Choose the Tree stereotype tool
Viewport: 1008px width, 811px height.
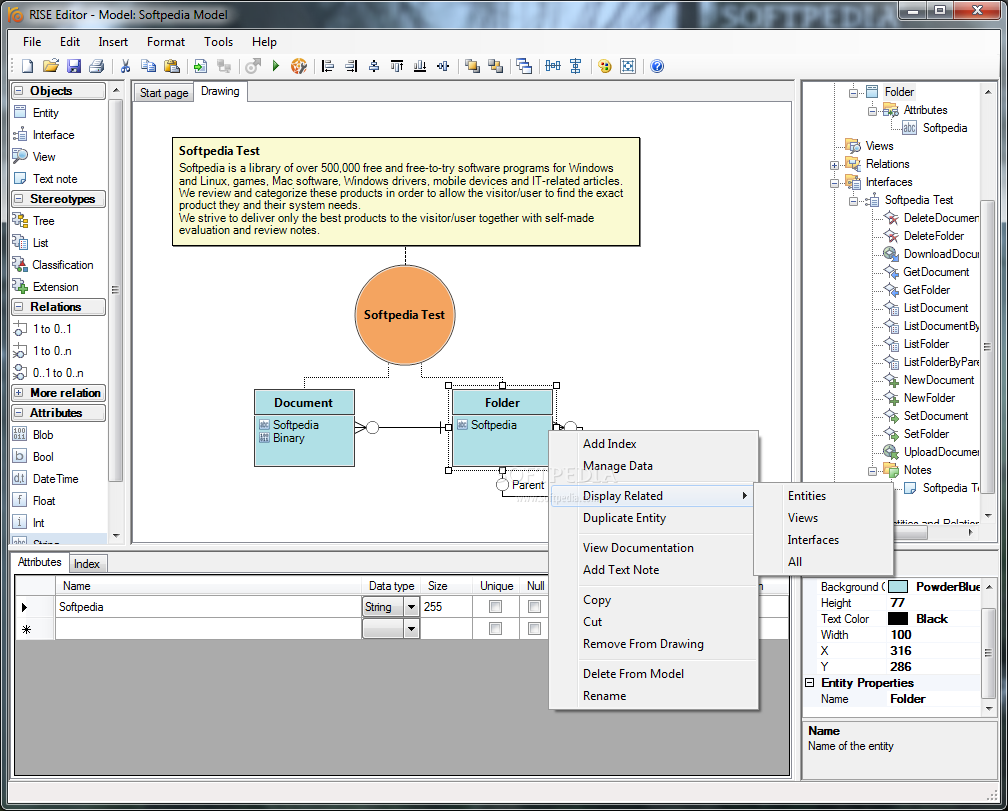pos(43,220)
